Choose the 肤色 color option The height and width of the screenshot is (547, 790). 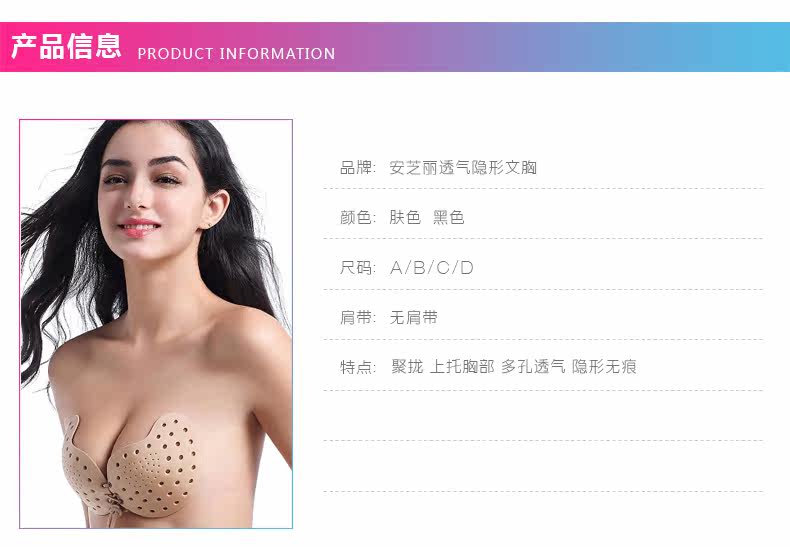tap(405, 218)
